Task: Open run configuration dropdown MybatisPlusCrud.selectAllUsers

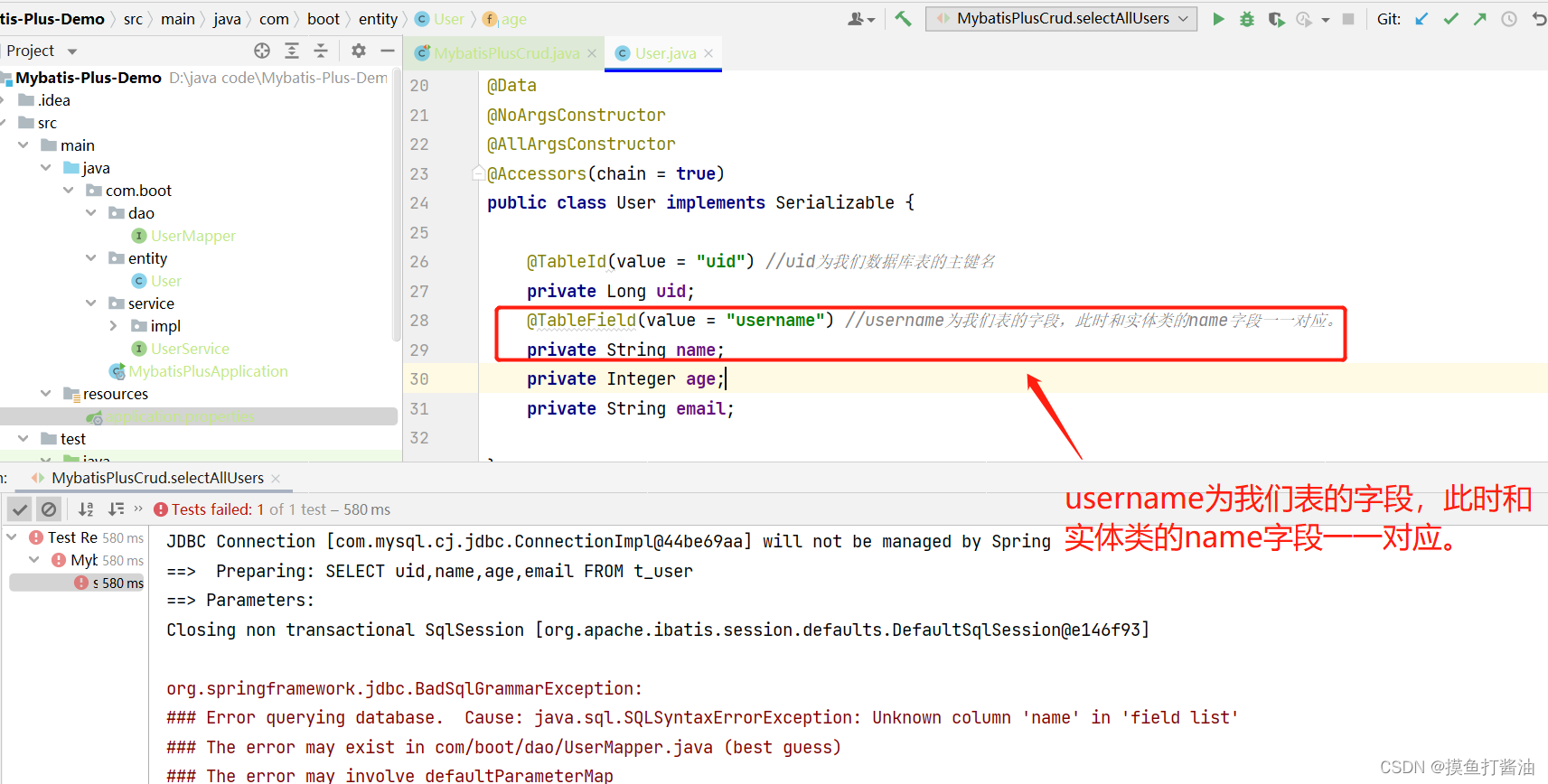Action: pos(1062,19)
